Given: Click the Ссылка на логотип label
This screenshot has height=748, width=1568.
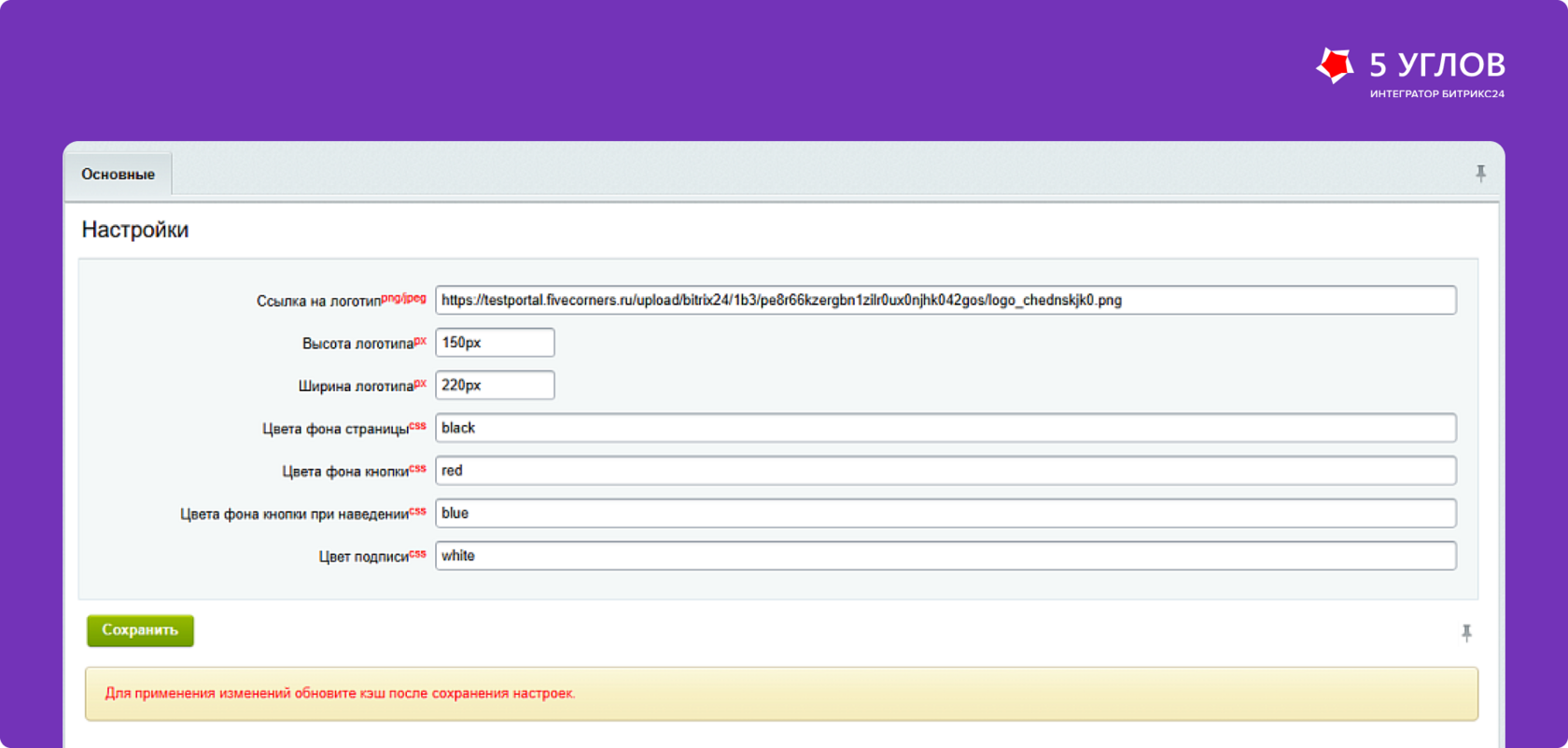Looking at the screenshot, I should point(318,301).
